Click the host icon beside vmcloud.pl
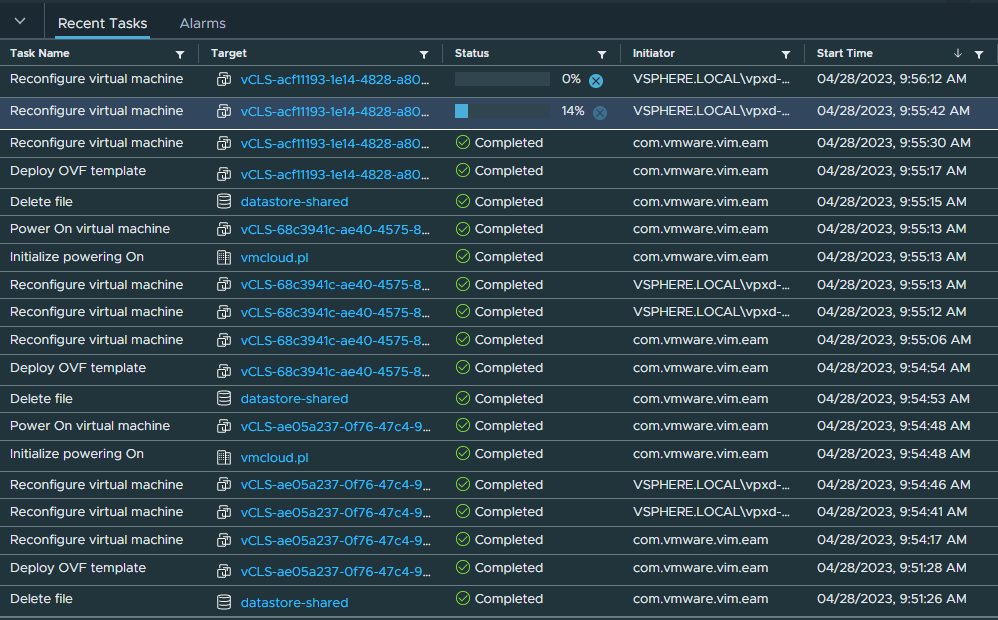Viewport: 998px width, 620px height. click(222, 258)
